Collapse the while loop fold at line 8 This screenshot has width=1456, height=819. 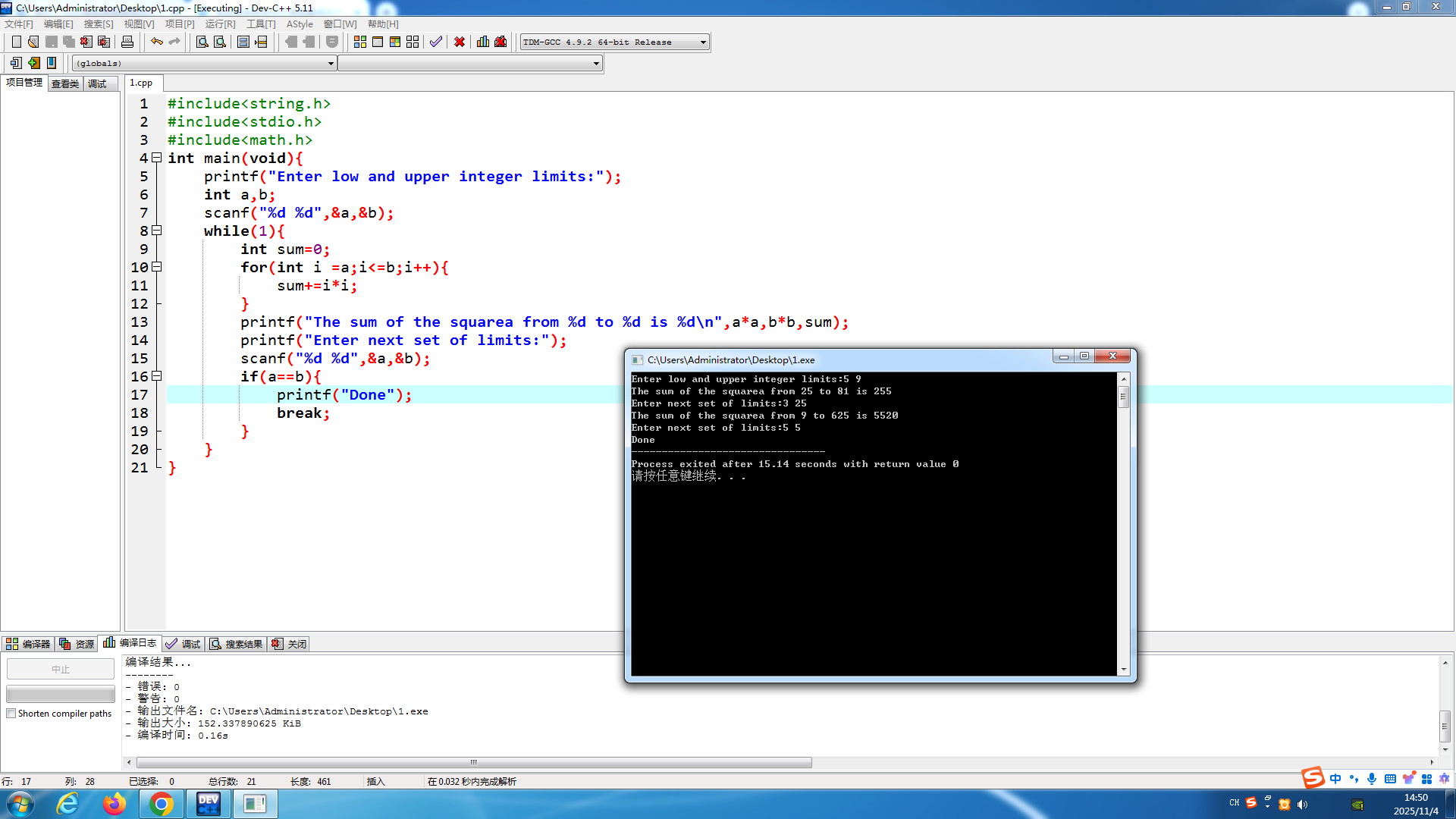tap(157, 231)
